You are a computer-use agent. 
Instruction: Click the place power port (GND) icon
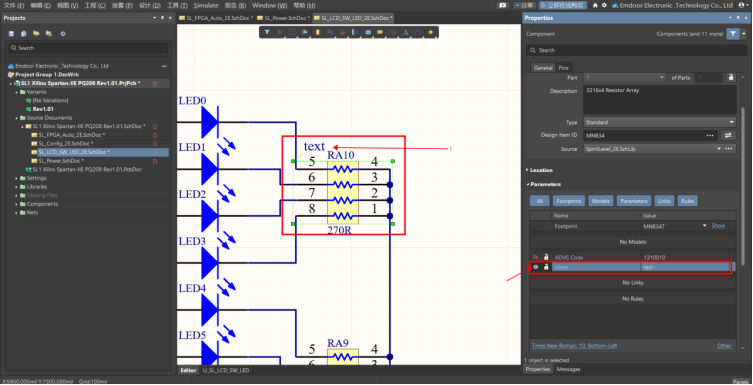pyautogui.click(x=342, y=32)
